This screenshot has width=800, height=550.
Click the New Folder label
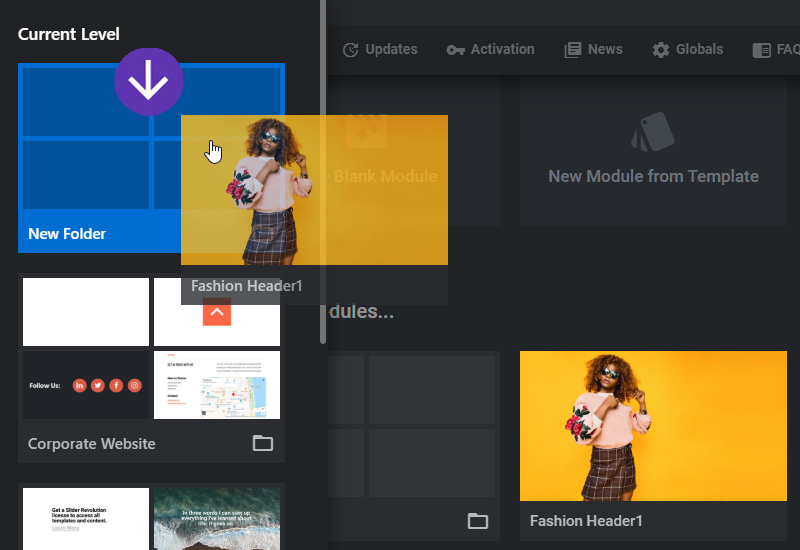click(67, 234)
